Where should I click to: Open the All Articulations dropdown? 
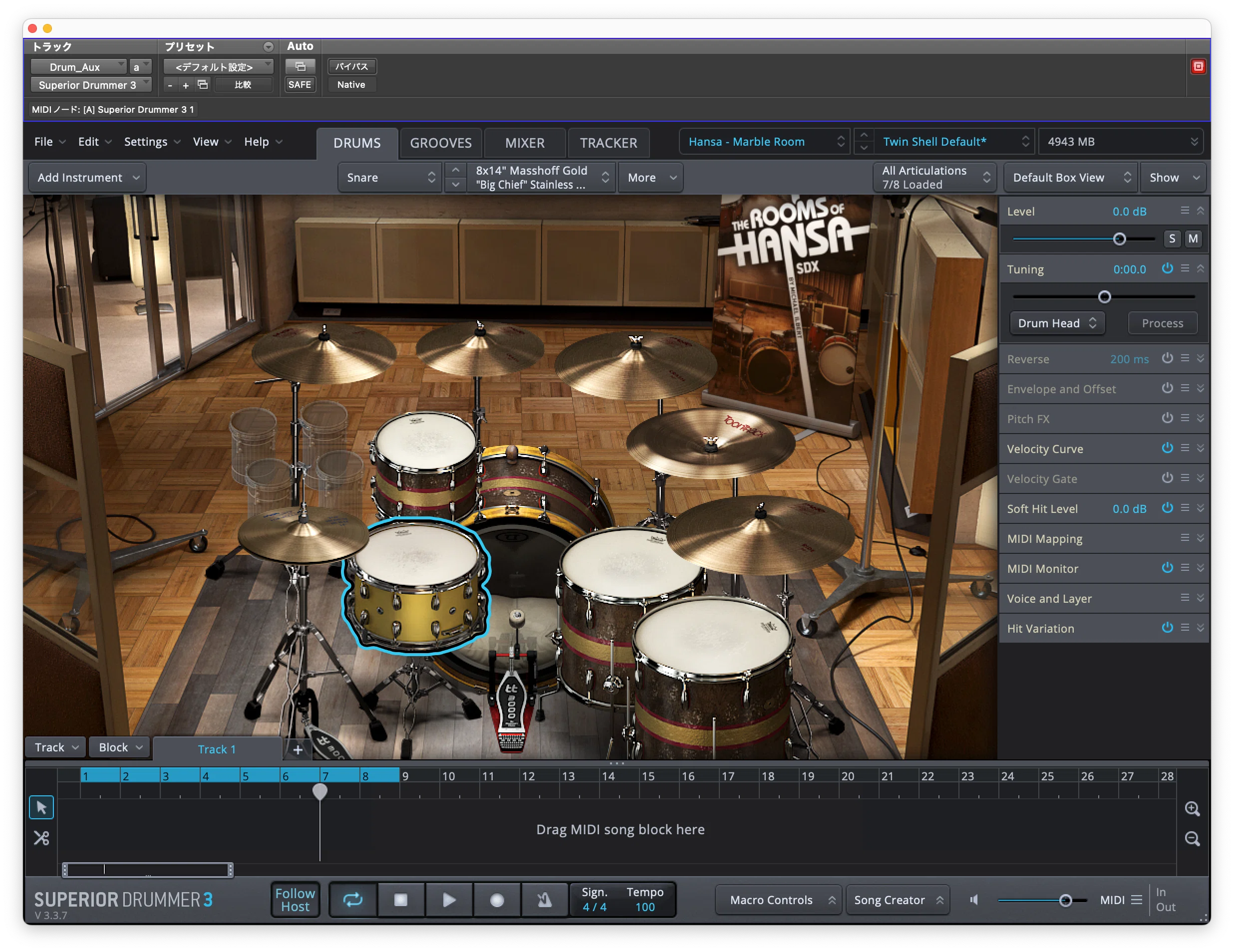[x=934, y=177]
